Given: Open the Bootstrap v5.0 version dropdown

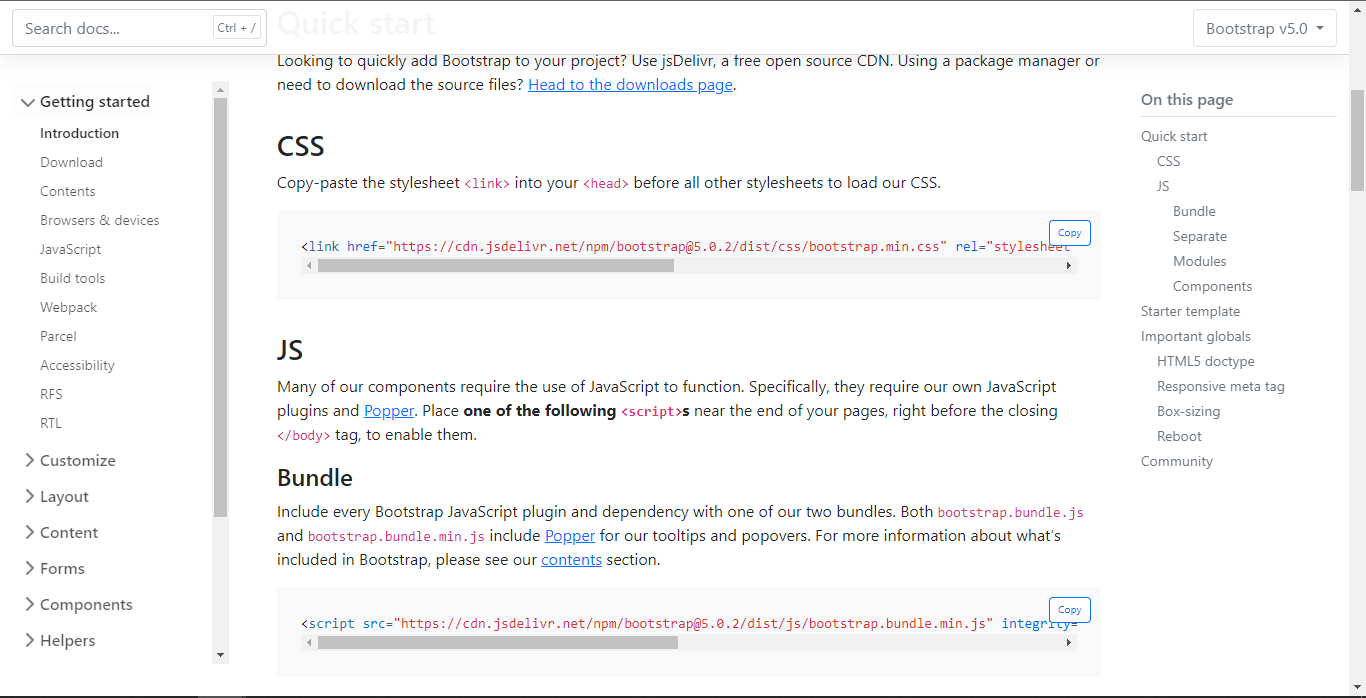Looking at the screenshot, I should [x=1264, y=28].
